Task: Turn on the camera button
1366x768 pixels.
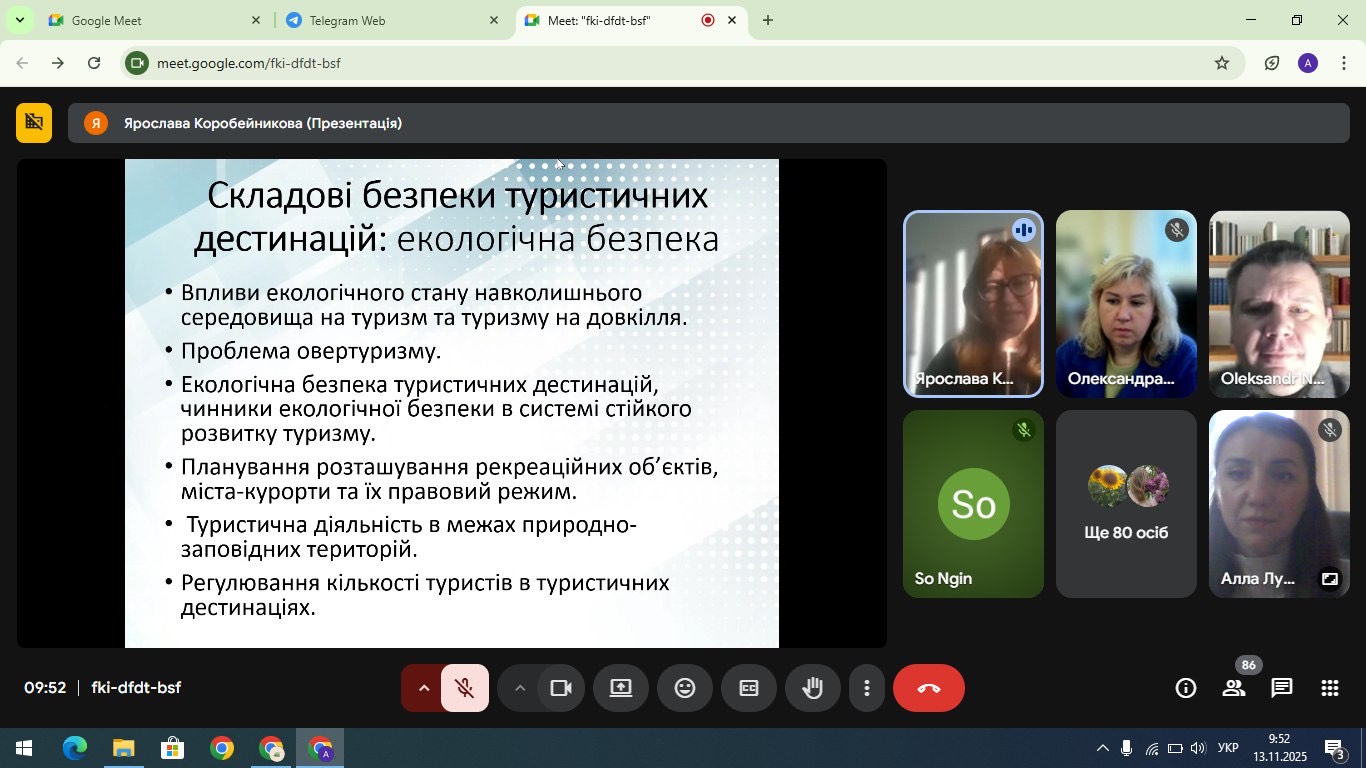Action: pyautogui.click(x=560, y=688)
